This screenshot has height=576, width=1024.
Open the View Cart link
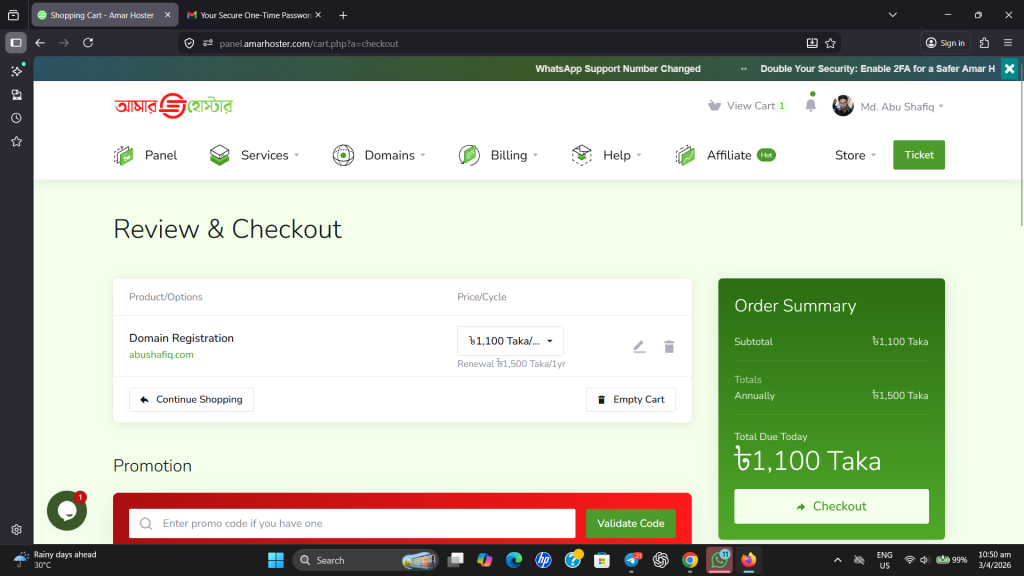click(x=747, y=106)
